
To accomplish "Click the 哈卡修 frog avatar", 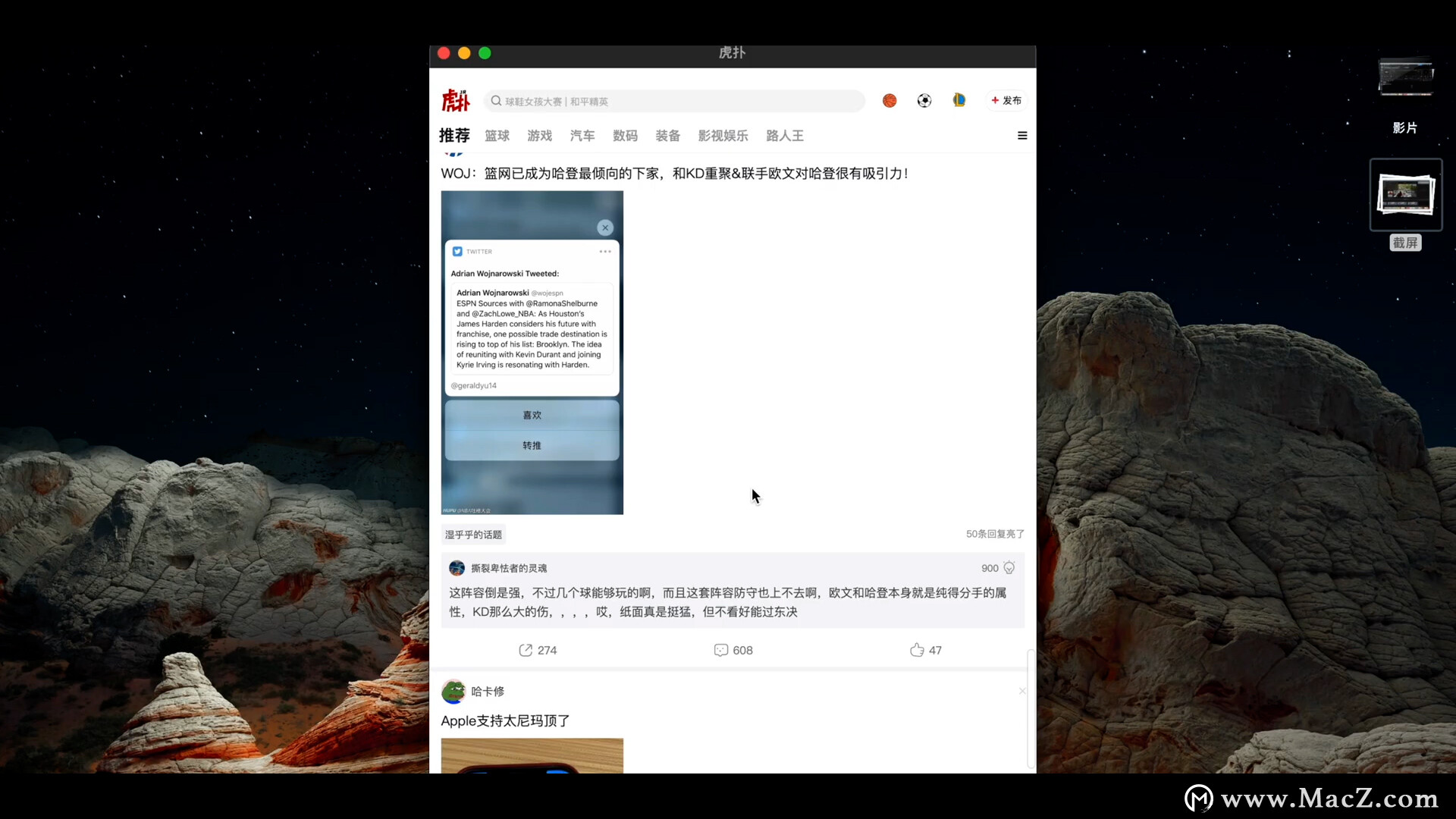I will (x=453, y=692).
